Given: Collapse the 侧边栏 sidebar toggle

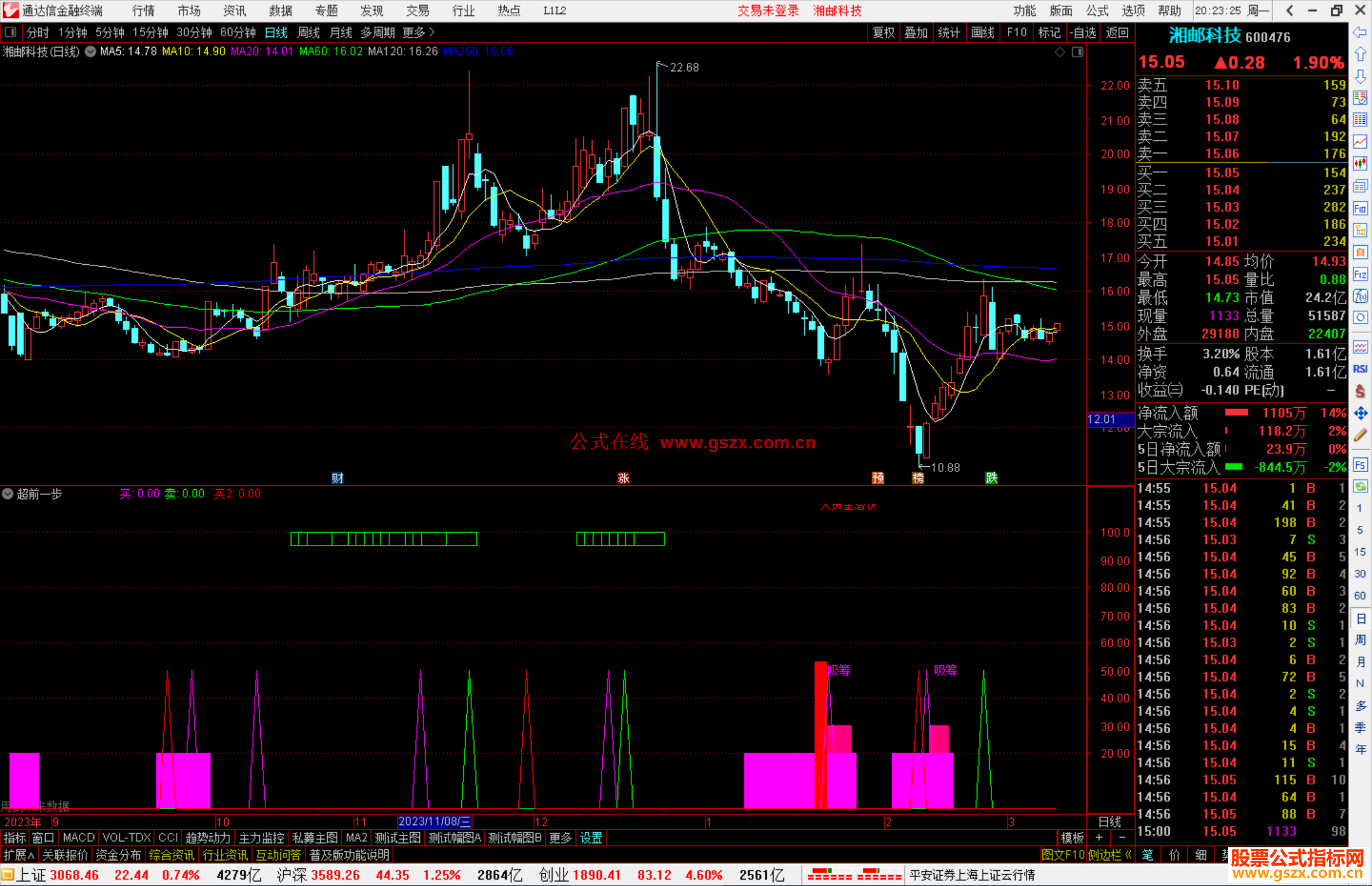Looking at the screenshot, I should coord(1109,855).
